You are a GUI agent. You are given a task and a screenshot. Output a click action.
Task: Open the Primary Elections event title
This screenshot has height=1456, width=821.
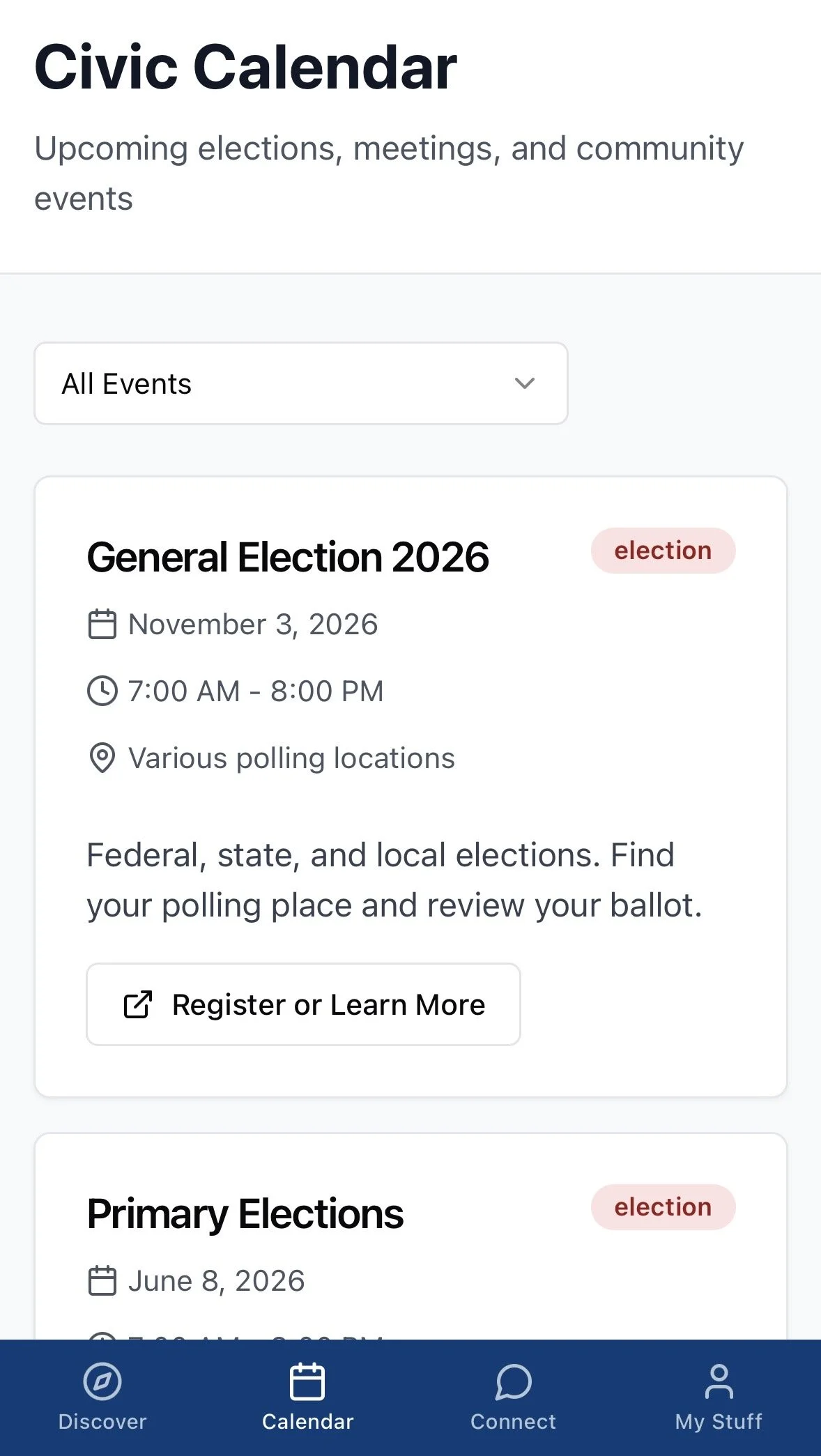click(x=245, y=1214)
